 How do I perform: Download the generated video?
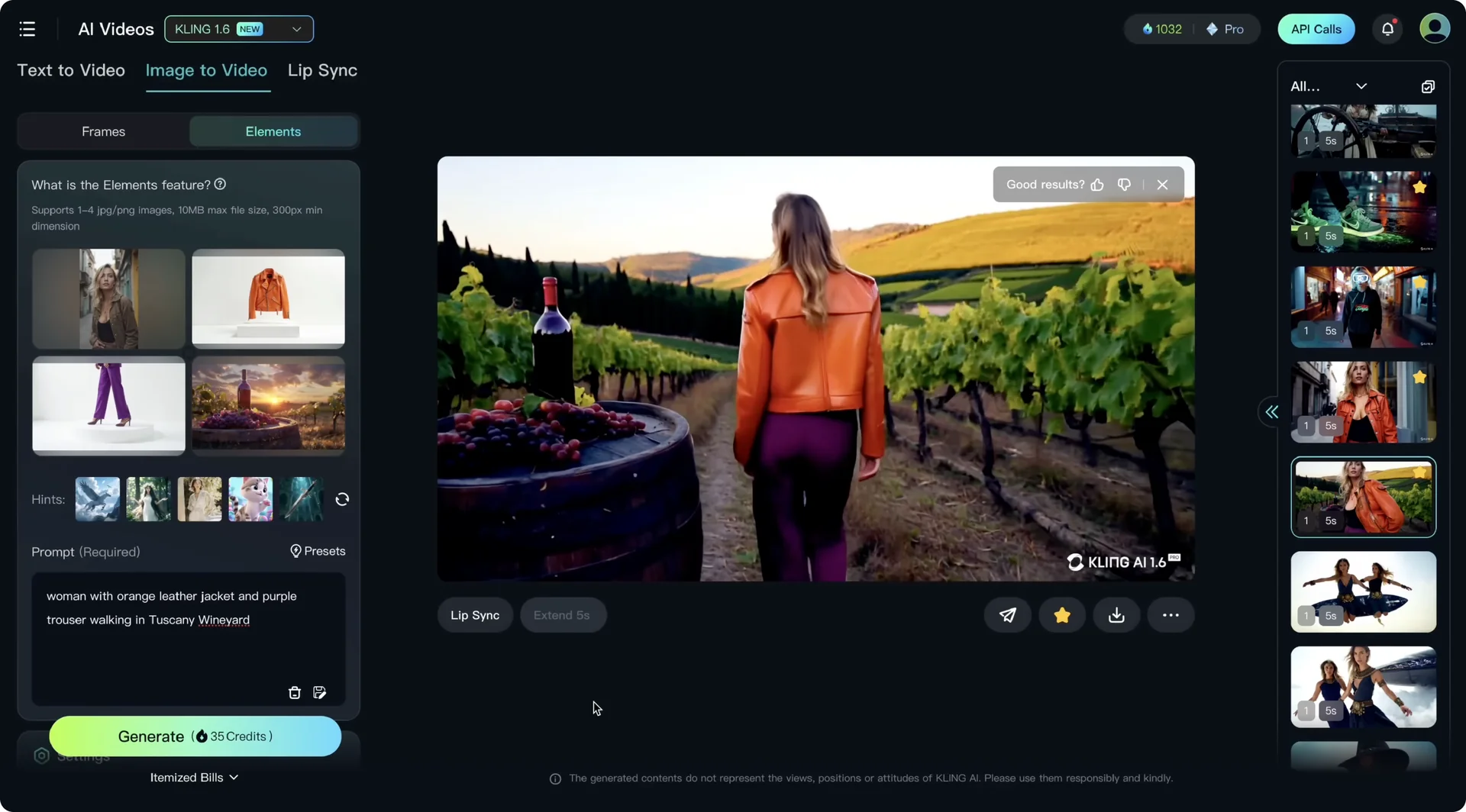pos(1116,615)
